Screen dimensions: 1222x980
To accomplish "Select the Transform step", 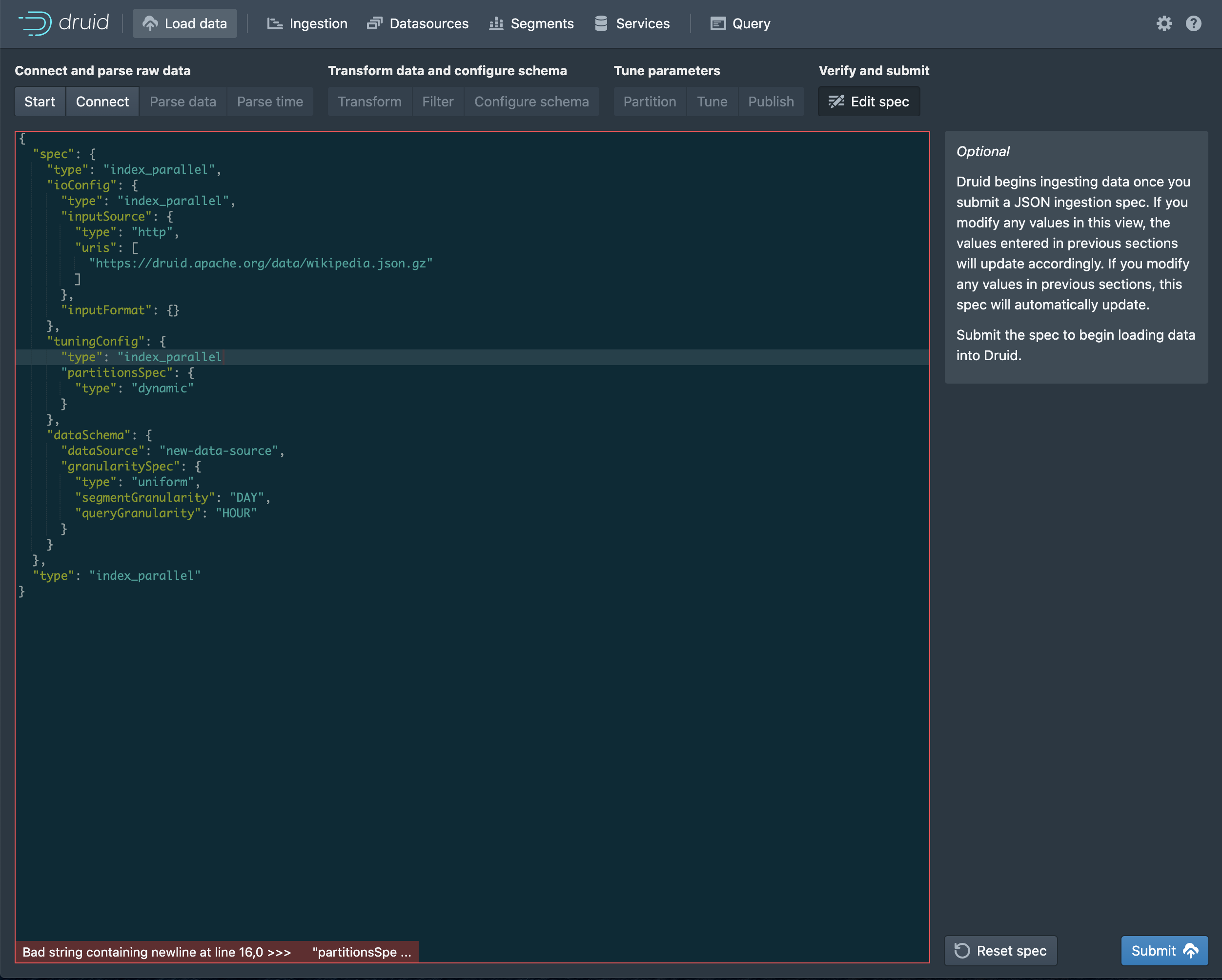I will 369,102.
